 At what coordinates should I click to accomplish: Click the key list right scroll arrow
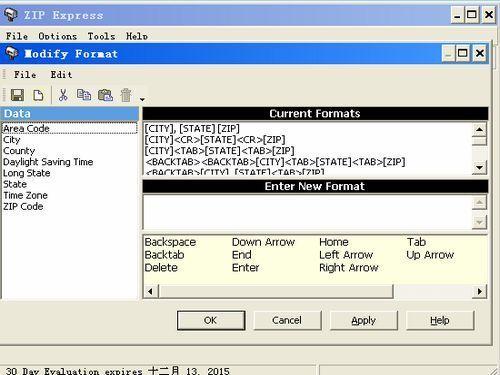click(x=480, y=291)
